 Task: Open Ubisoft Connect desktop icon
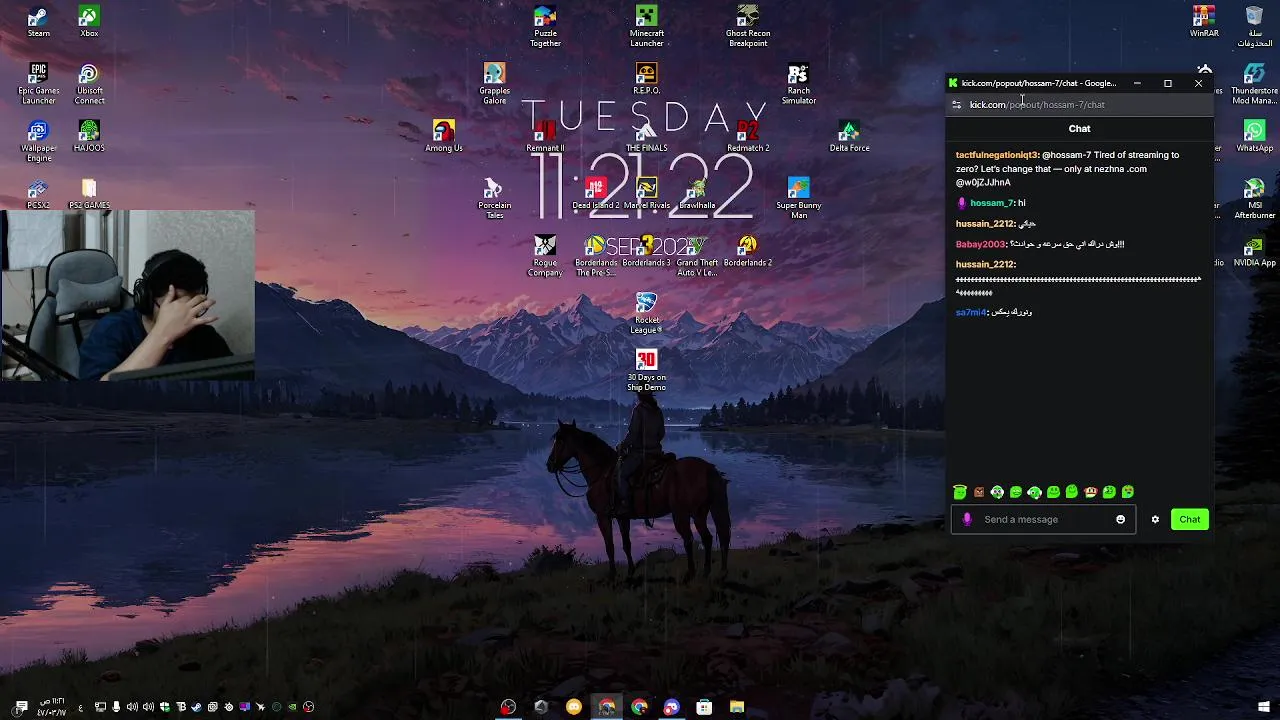[89, 84]
